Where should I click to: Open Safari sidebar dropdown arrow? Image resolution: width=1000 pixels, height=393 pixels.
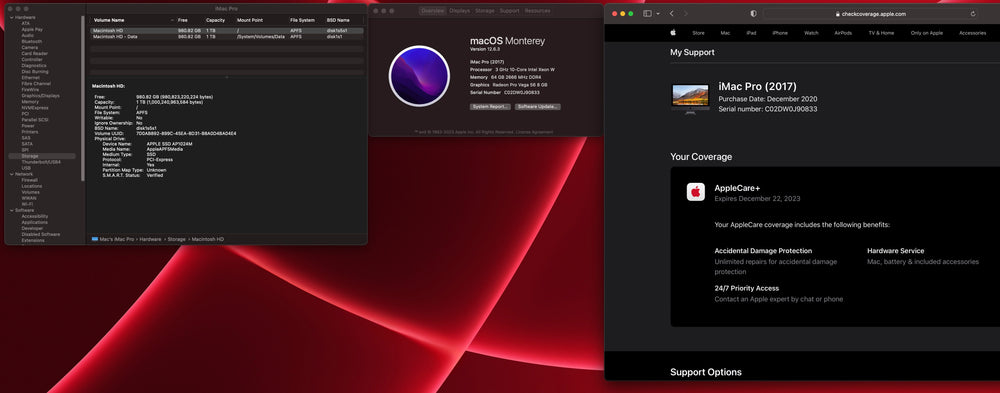pos(658,14)
